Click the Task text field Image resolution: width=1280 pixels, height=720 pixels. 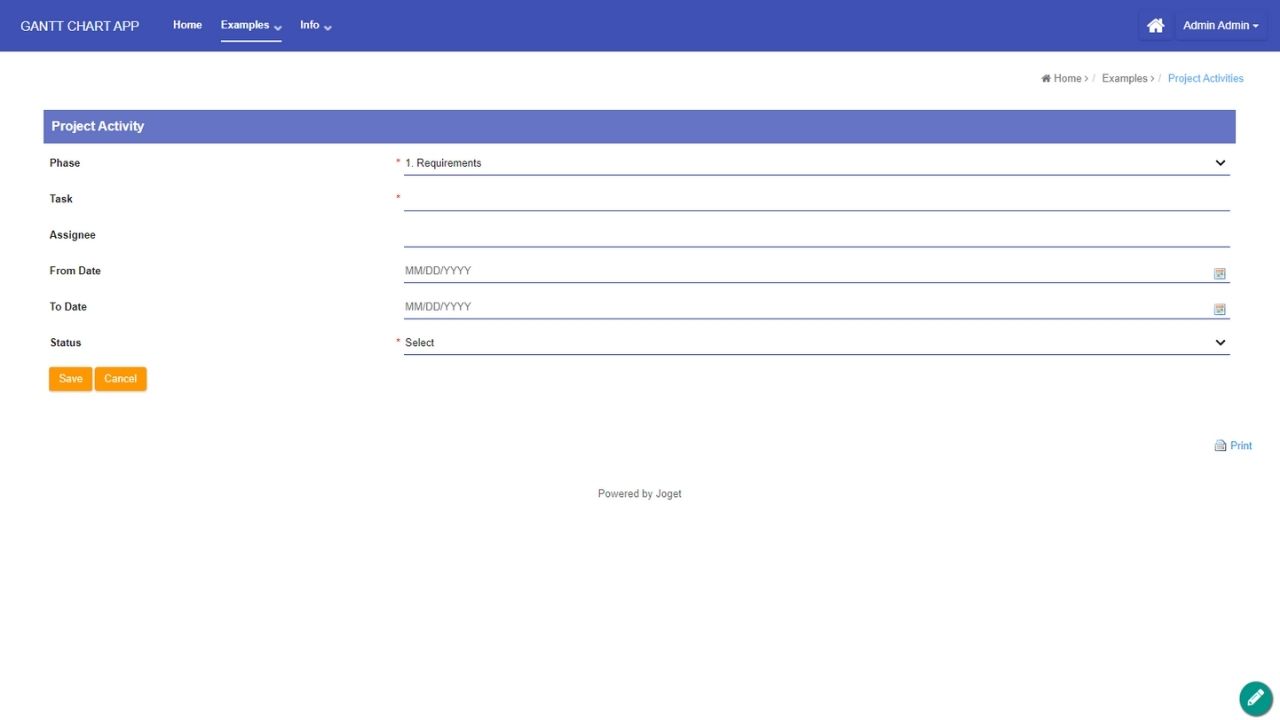click(x=816, y=199)
